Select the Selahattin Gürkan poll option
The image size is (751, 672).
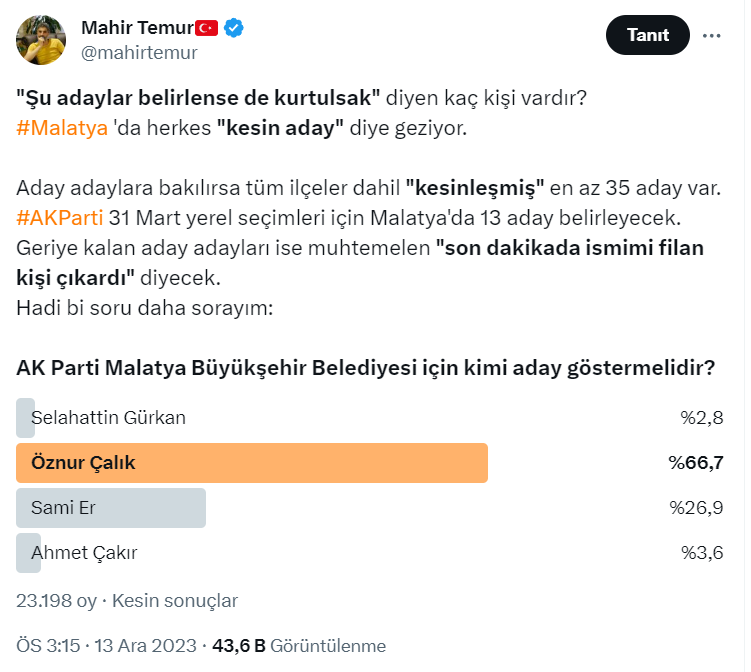point(109,418)
